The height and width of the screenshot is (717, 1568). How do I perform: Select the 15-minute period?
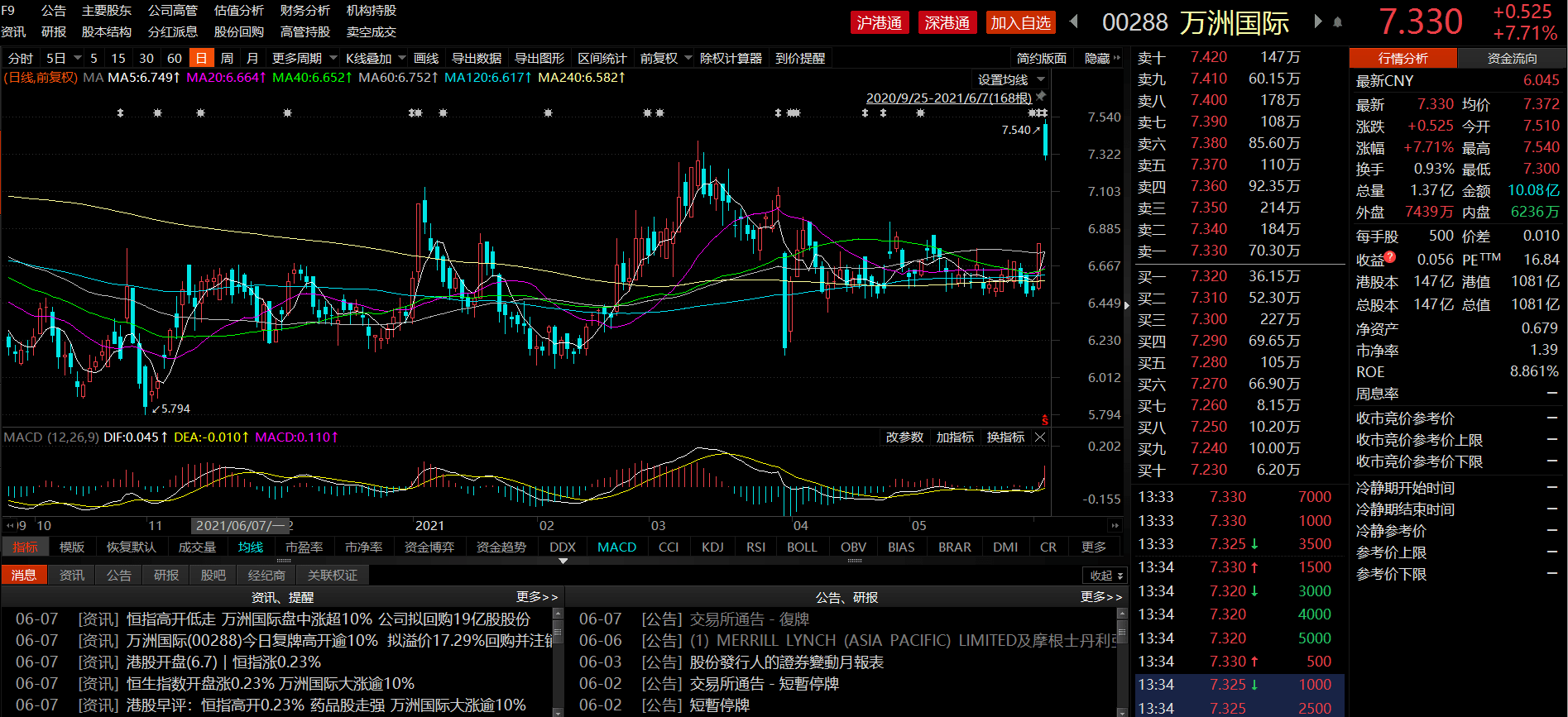pyautogui.click(x=118, y=58)
